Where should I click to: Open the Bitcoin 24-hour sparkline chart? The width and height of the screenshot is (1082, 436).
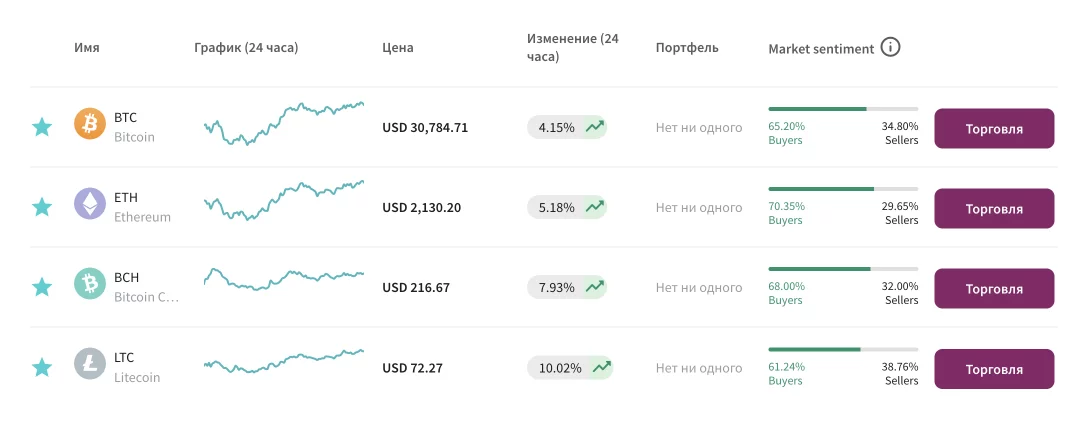click(x=284, y=123)
